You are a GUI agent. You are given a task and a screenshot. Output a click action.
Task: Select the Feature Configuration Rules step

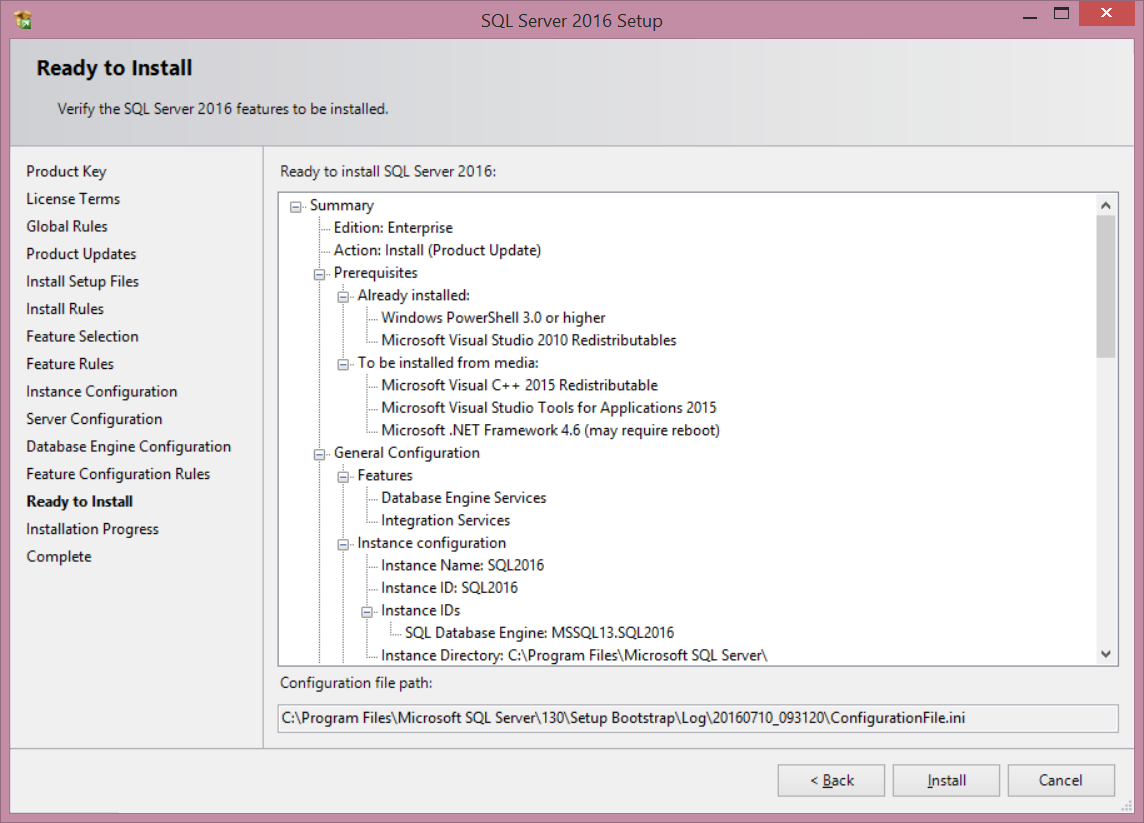tap(118, 474)
